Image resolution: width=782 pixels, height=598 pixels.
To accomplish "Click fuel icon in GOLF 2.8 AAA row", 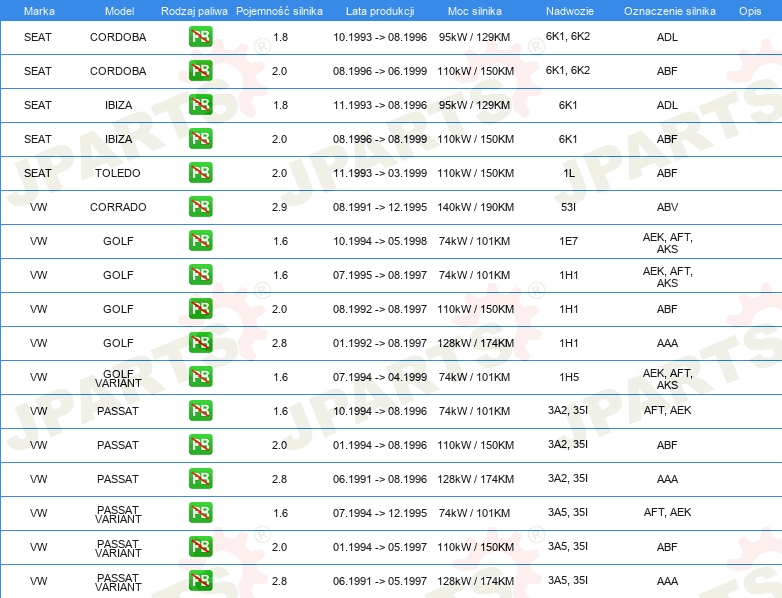I will [x=200, y=342].
